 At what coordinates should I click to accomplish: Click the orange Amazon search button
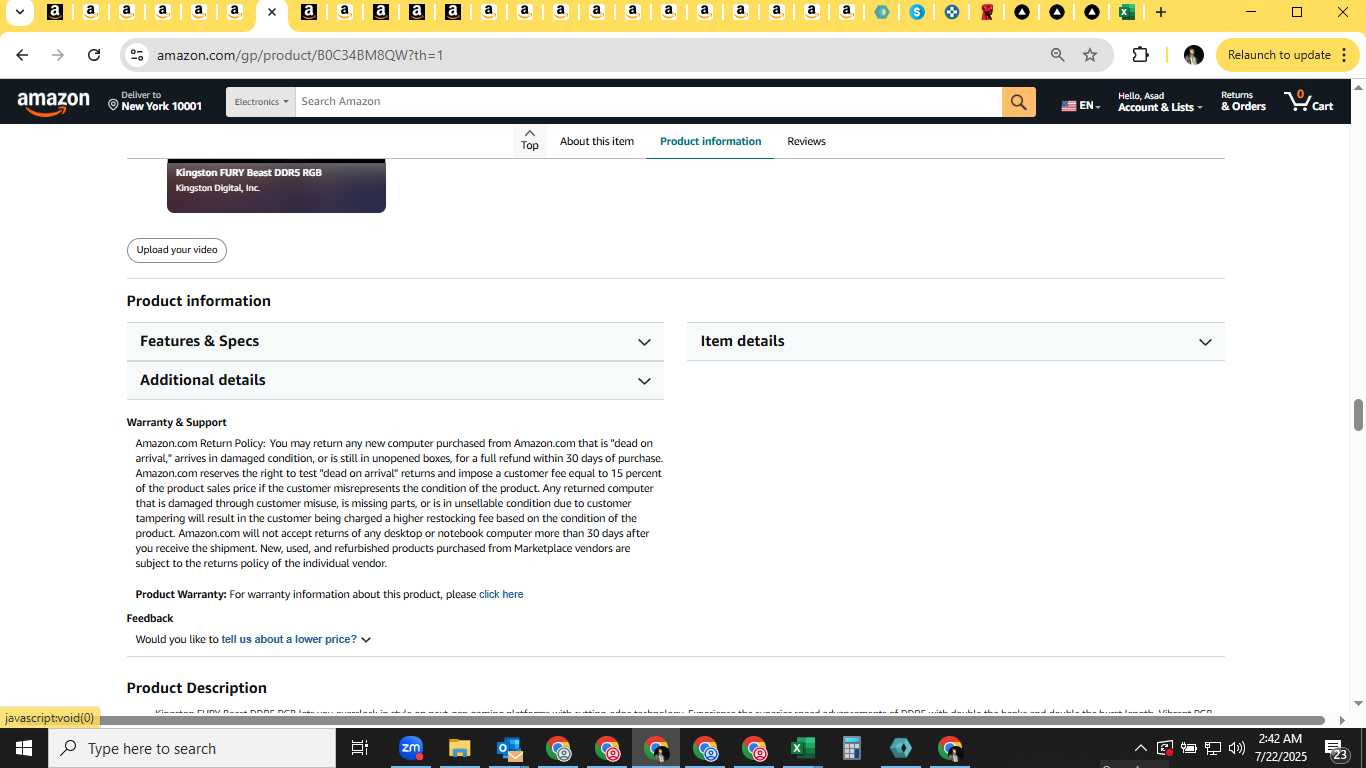tap(1018, 102)
